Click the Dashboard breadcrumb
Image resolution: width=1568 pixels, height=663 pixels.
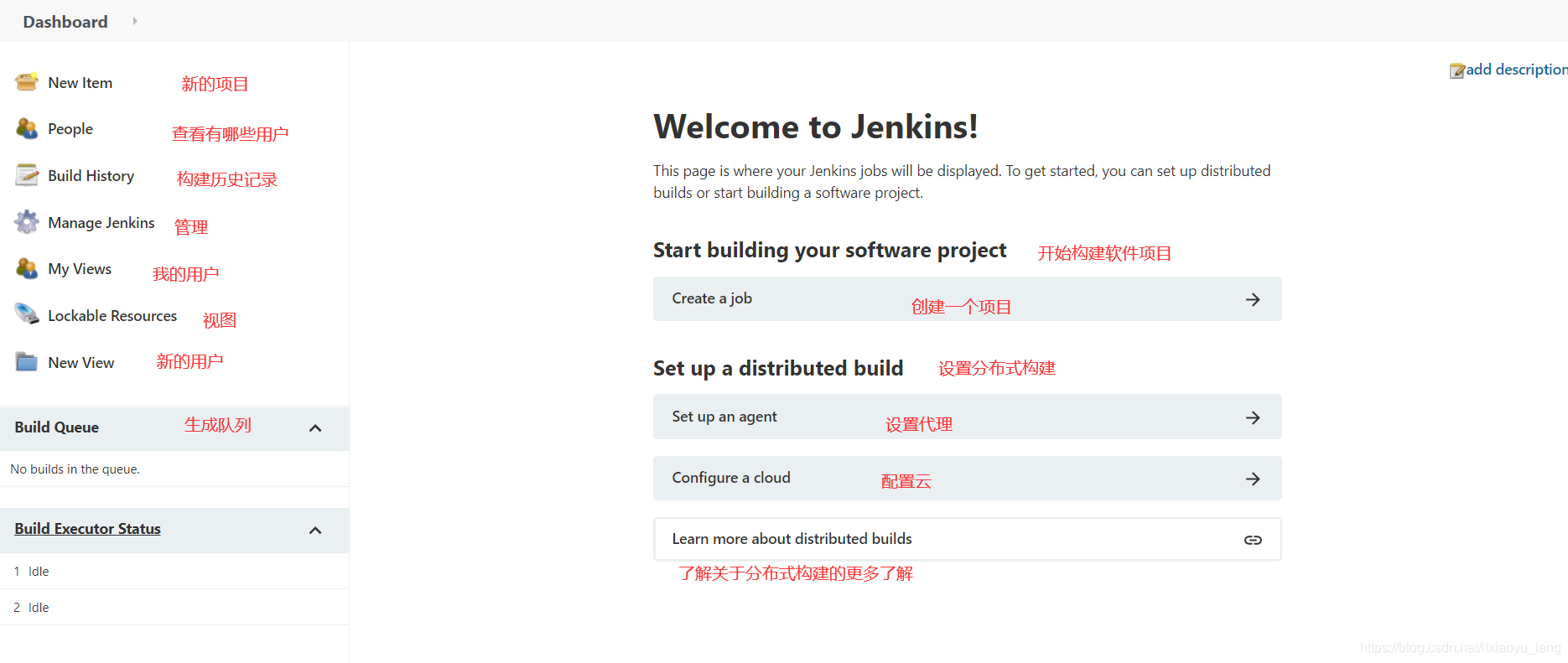point(65,22)
